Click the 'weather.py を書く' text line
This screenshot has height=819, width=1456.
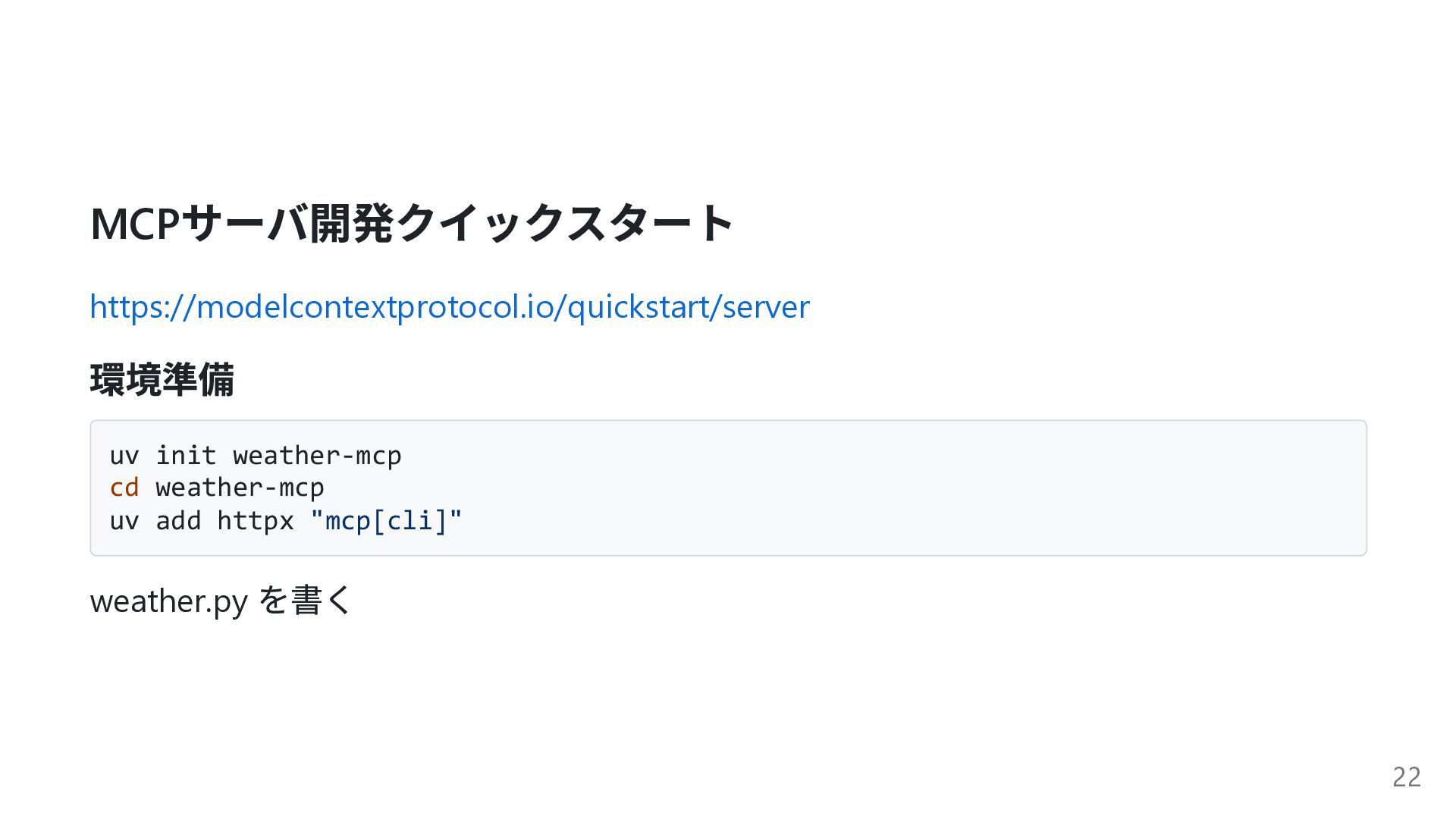point(221,601)
